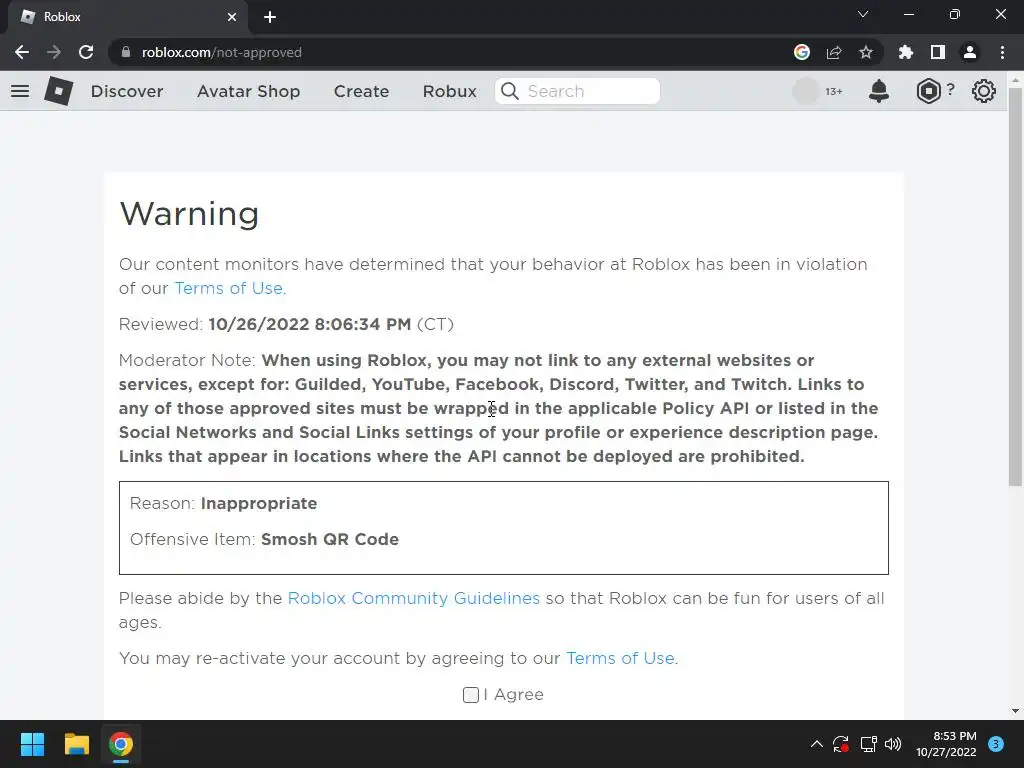Click scrollbar down arrow
This screenshot has height=768, width=1024.
[x=1015, y=711]
